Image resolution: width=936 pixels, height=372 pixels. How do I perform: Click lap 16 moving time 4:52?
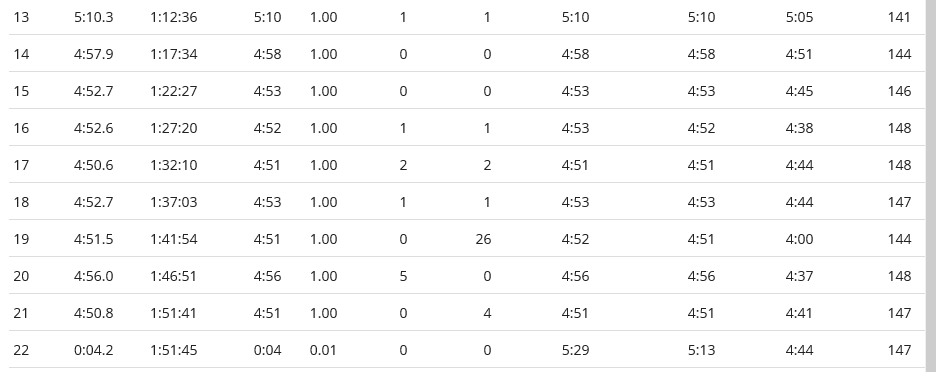(267, 128)
